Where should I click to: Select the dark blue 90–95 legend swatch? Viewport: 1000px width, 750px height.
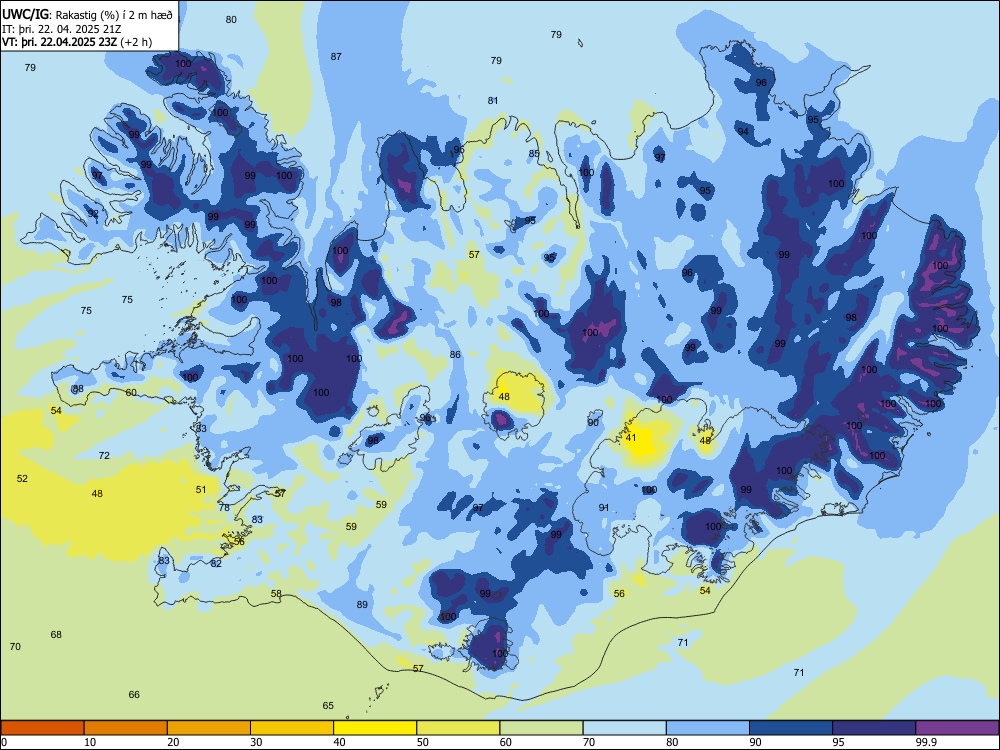click(x=791, y=728)
